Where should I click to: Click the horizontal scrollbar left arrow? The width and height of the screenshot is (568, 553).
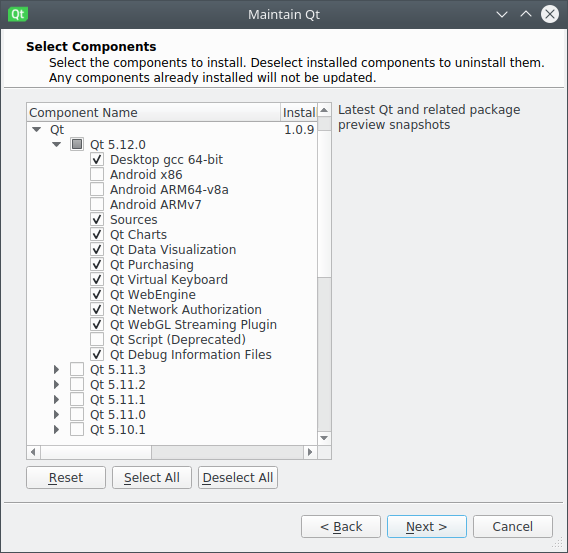coord(33,452)
